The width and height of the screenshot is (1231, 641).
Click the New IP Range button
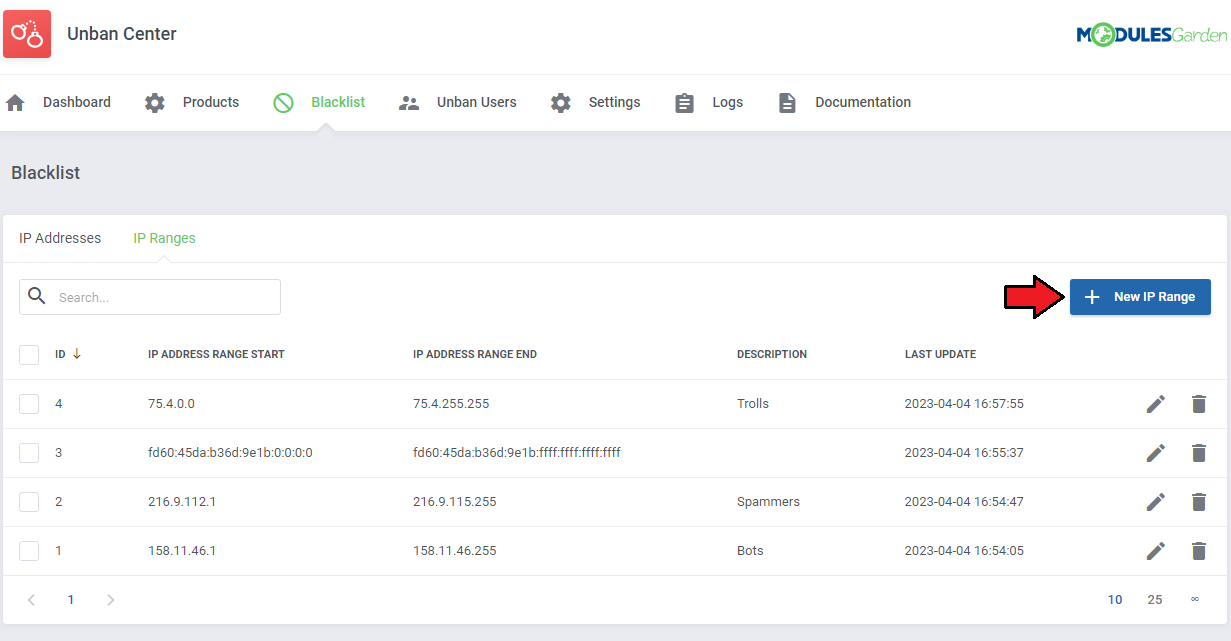pos(1140,297)
